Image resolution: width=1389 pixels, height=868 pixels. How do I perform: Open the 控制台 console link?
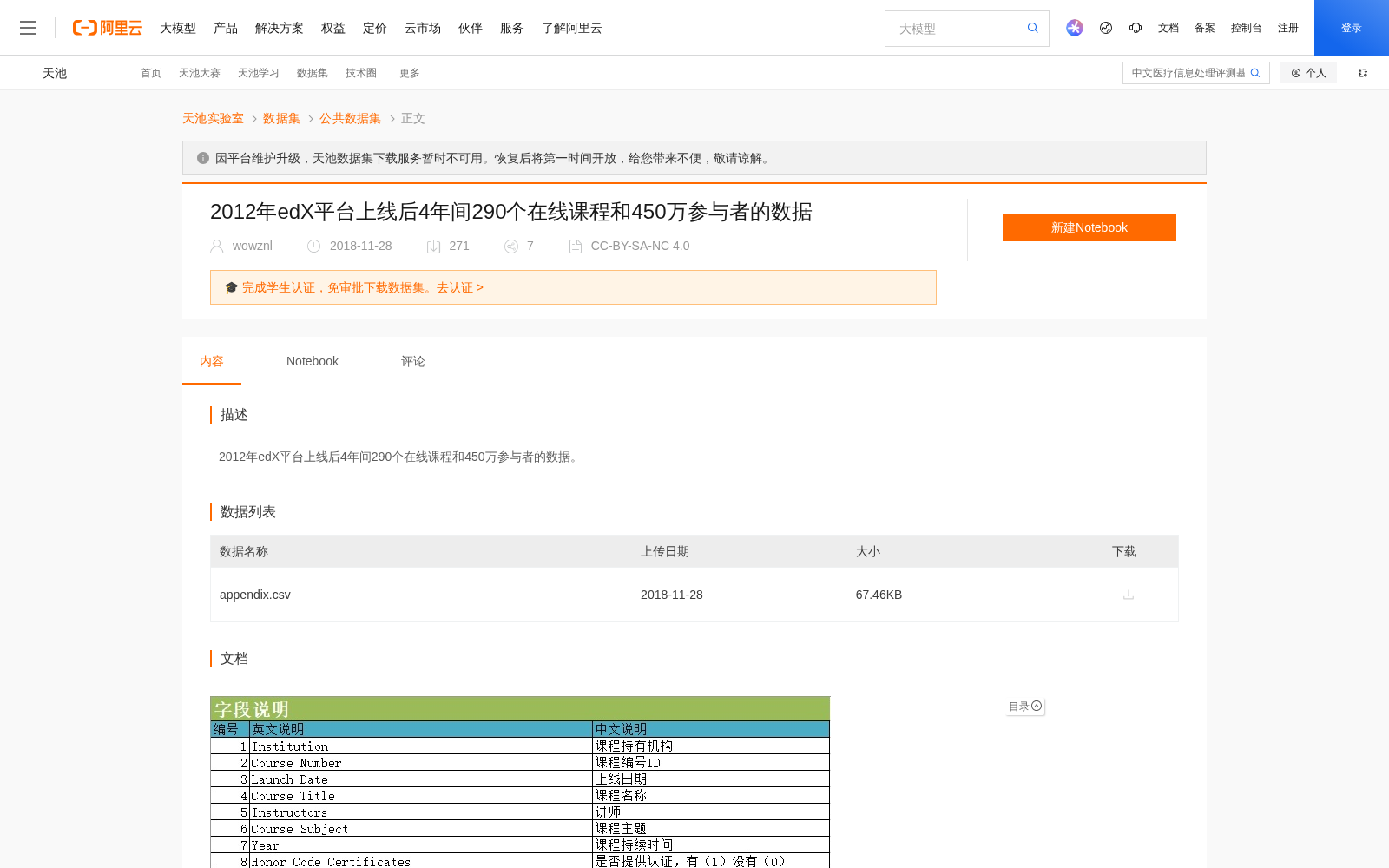pos(1247,28)
